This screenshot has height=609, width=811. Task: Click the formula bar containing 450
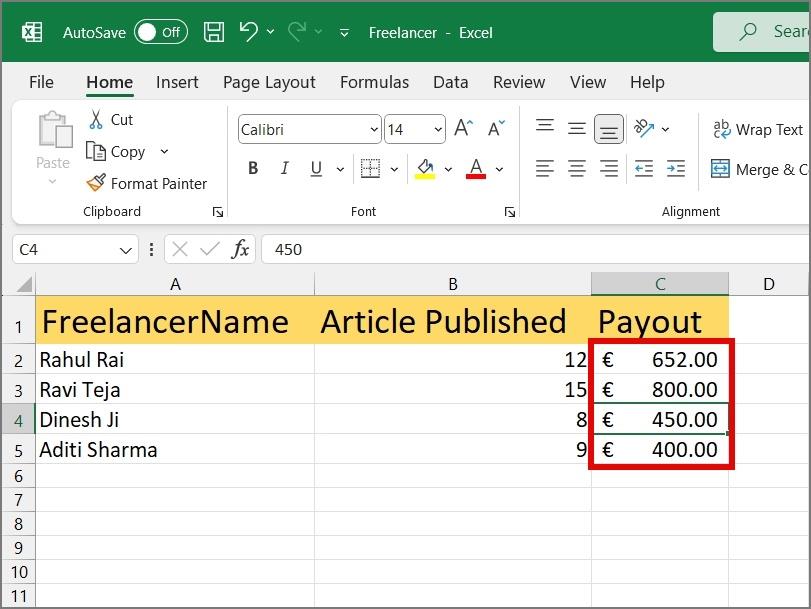536,249
